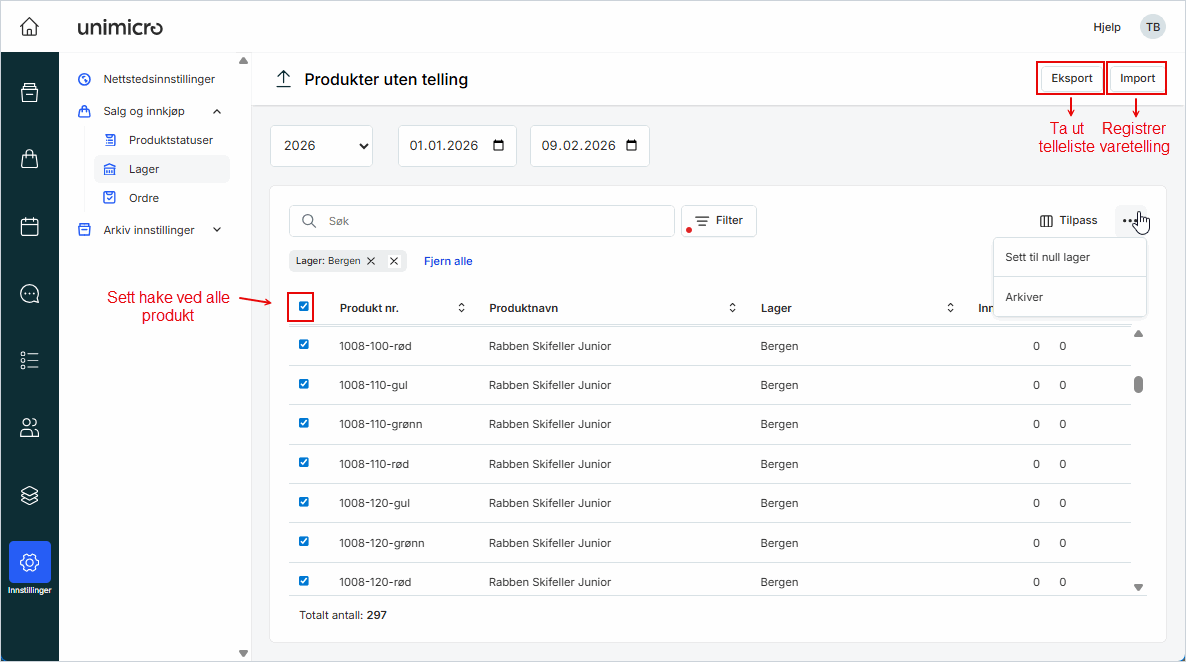The width and height of the screenshot is (1186, 662).
Task: Click Fjern alle to clear filters
Action: point(447,260)
